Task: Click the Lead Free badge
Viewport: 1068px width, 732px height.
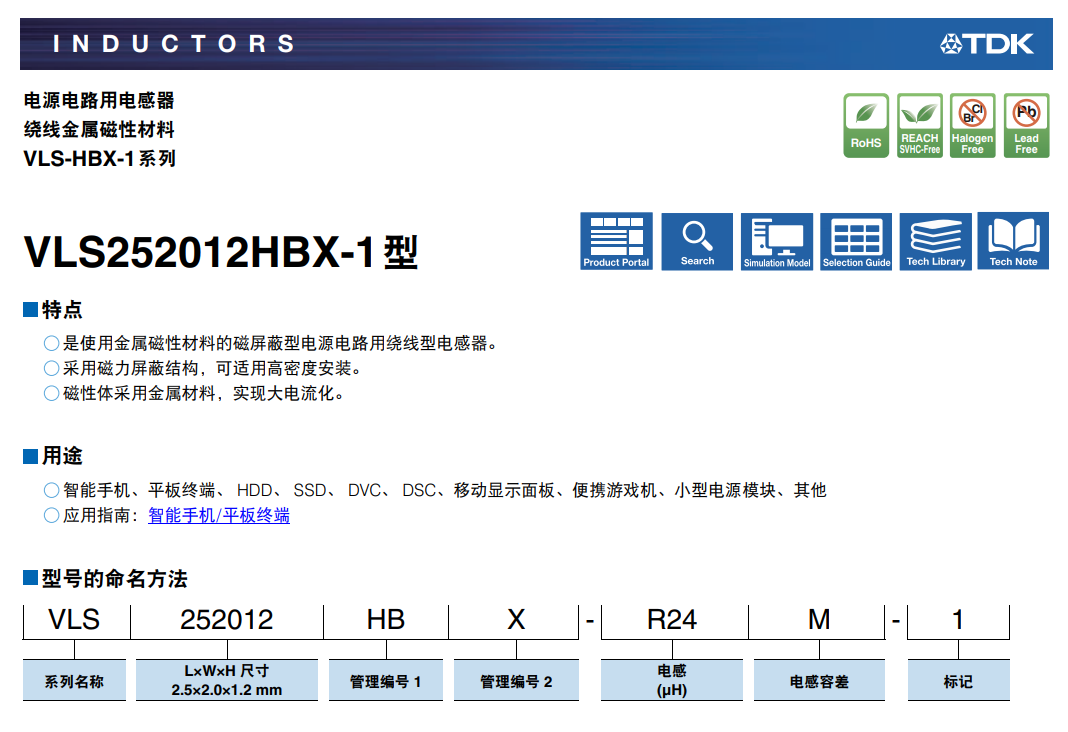Action: (1026, 126)
